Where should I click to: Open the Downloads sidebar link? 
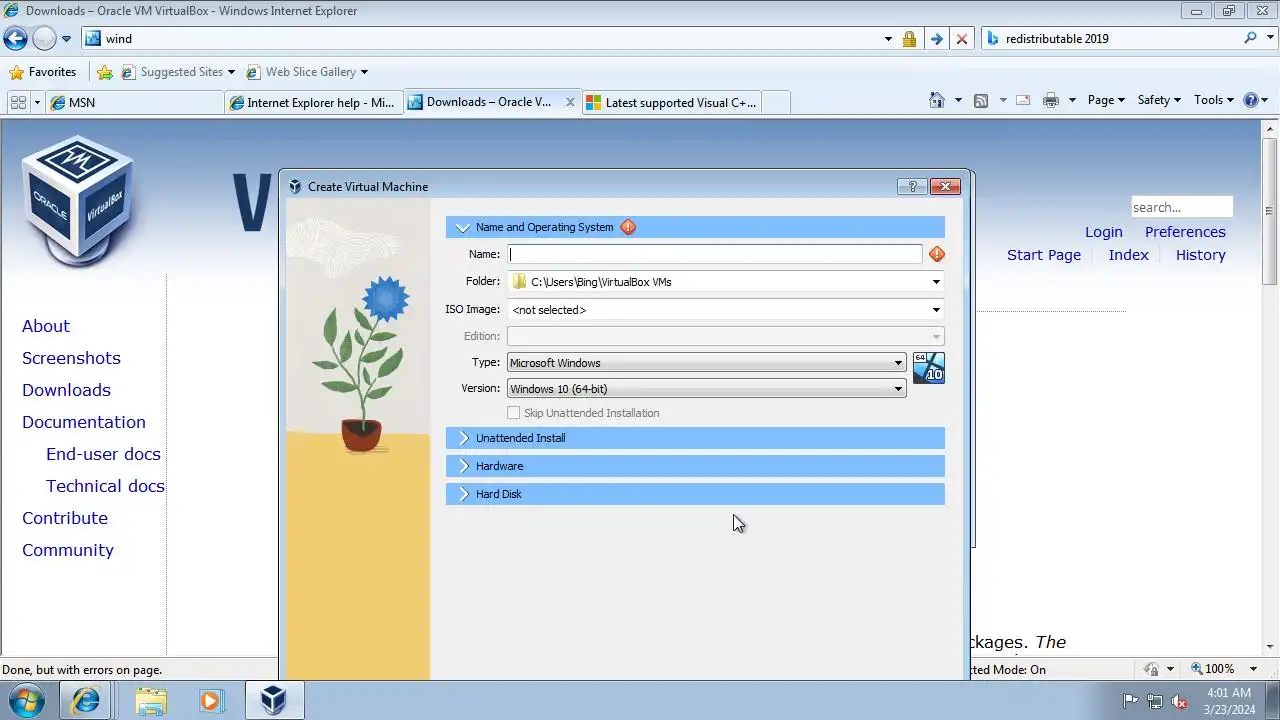(x=66, y=390)
